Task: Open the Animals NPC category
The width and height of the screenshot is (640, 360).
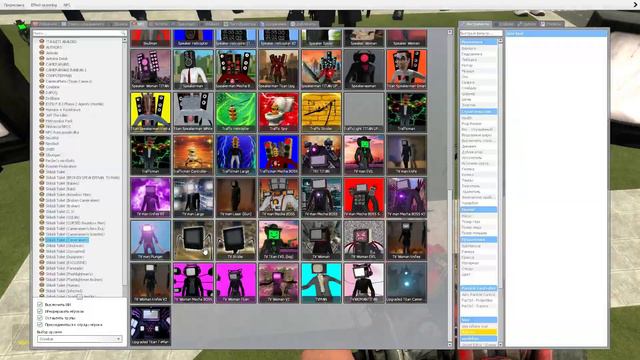Action: coord(52,53)
